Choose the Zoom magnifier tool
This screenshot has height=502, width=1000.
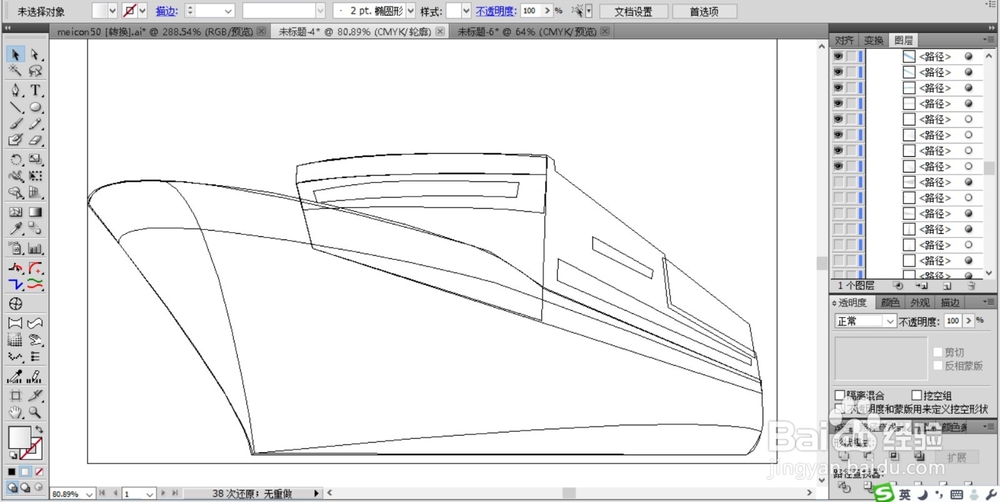point(36,412)
